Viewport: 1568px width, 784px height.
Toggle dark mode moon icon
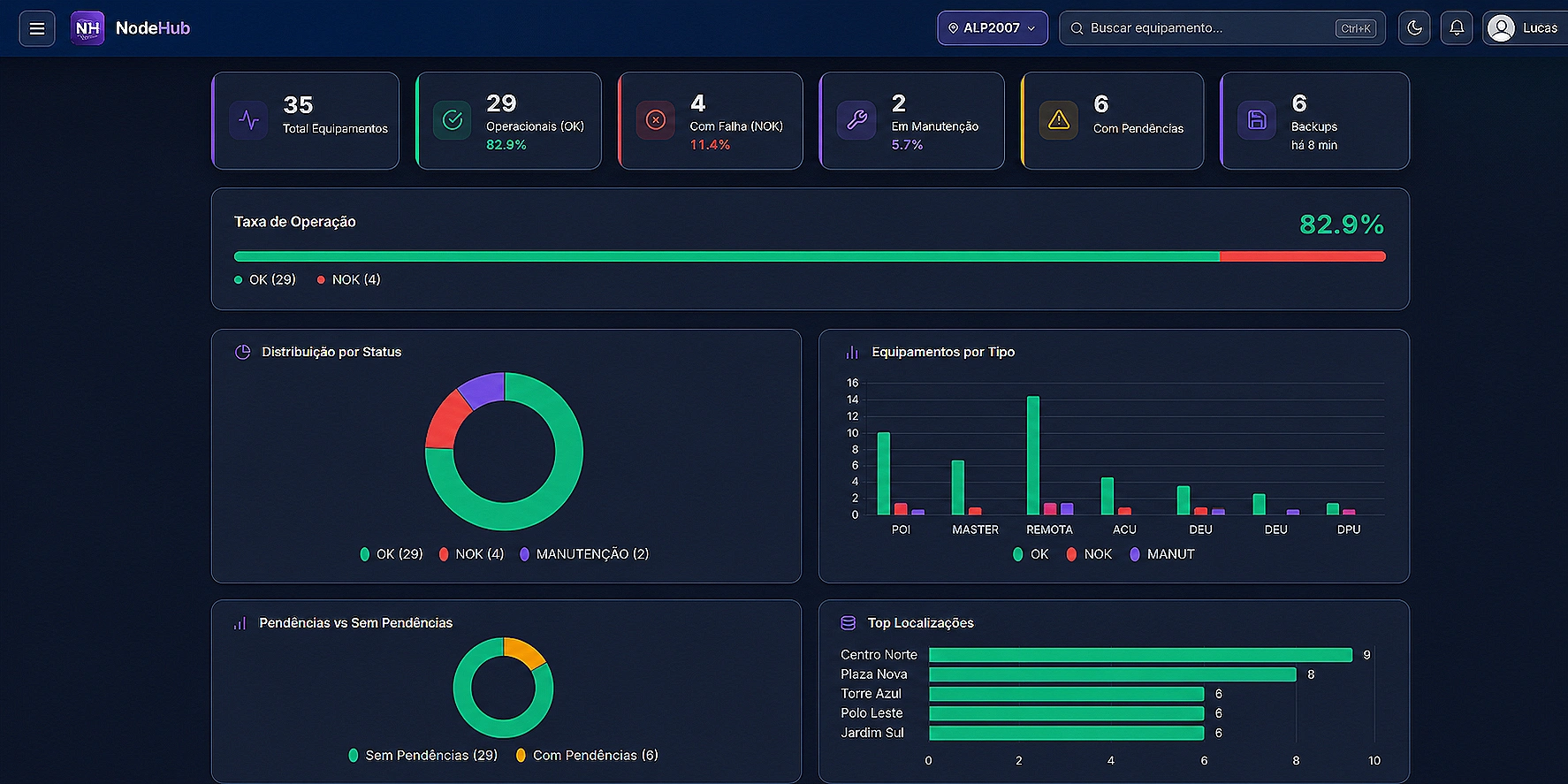pos(1414,28)
